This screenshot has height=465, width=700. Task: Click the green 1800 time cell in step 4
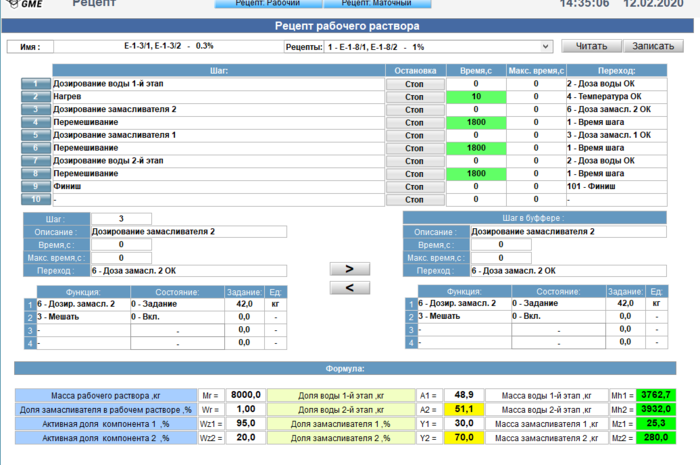475,122
